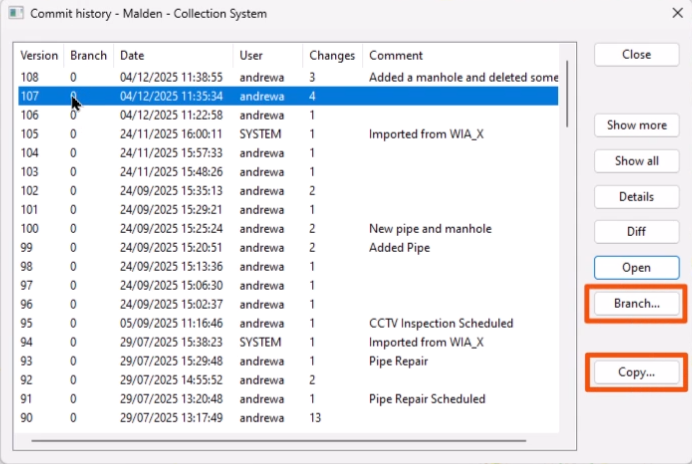The image size is (692, 464).
Task: Select version 107 highlighted row
Action: [x=288, y=96]
